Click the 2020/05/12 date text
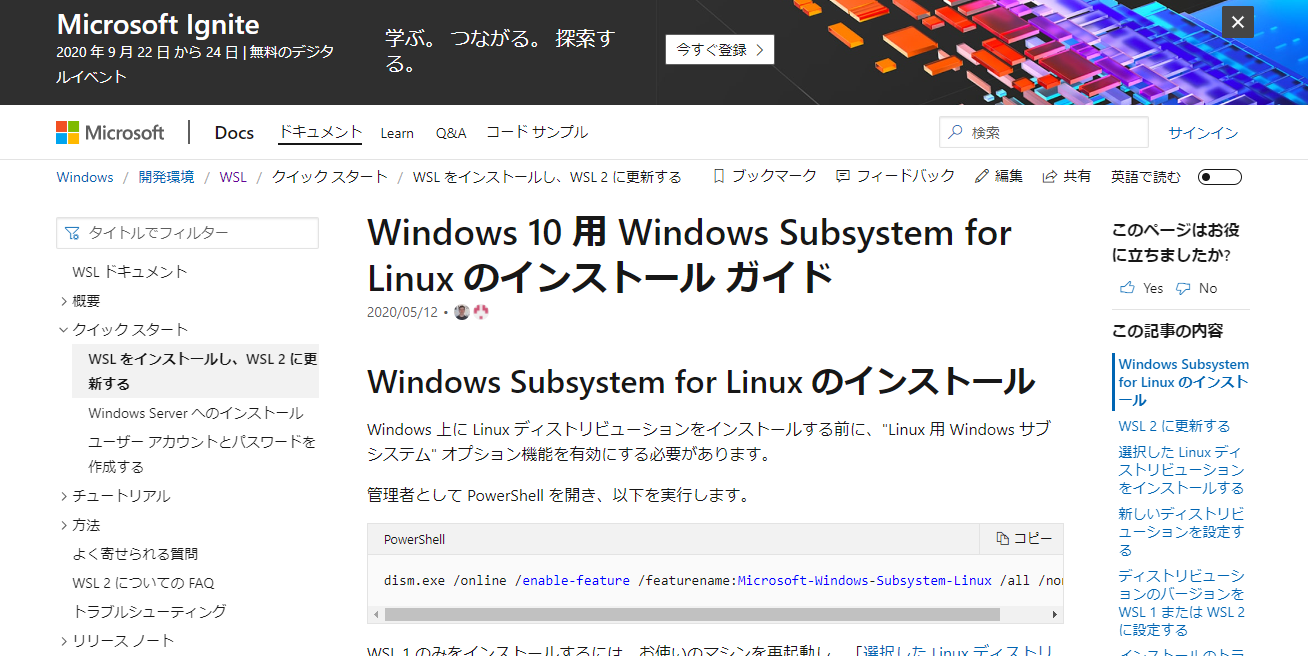 [403, 312]
